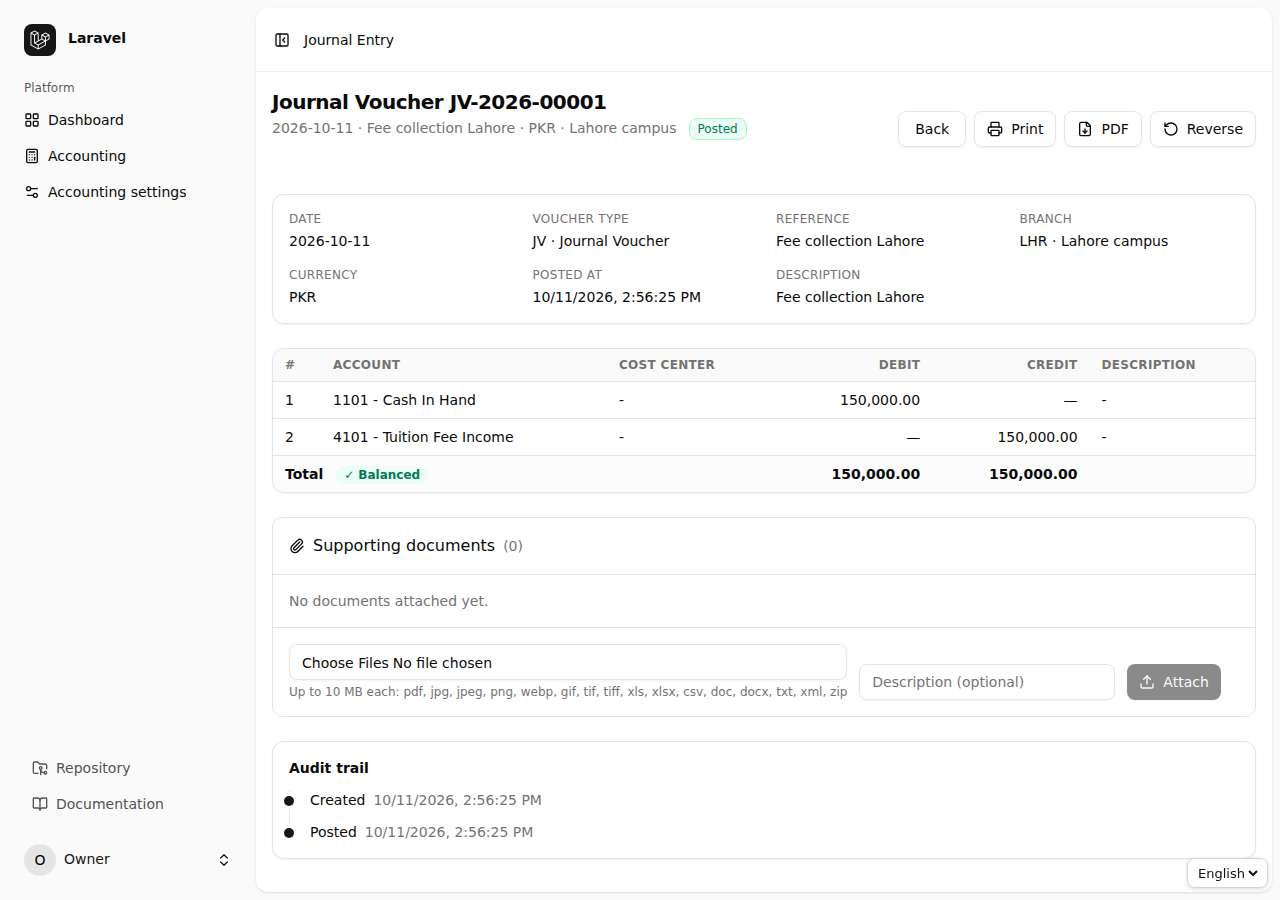Viewport: 1280px width, 900px height.
Task: Click the Choose Files input
Action: 568,662
